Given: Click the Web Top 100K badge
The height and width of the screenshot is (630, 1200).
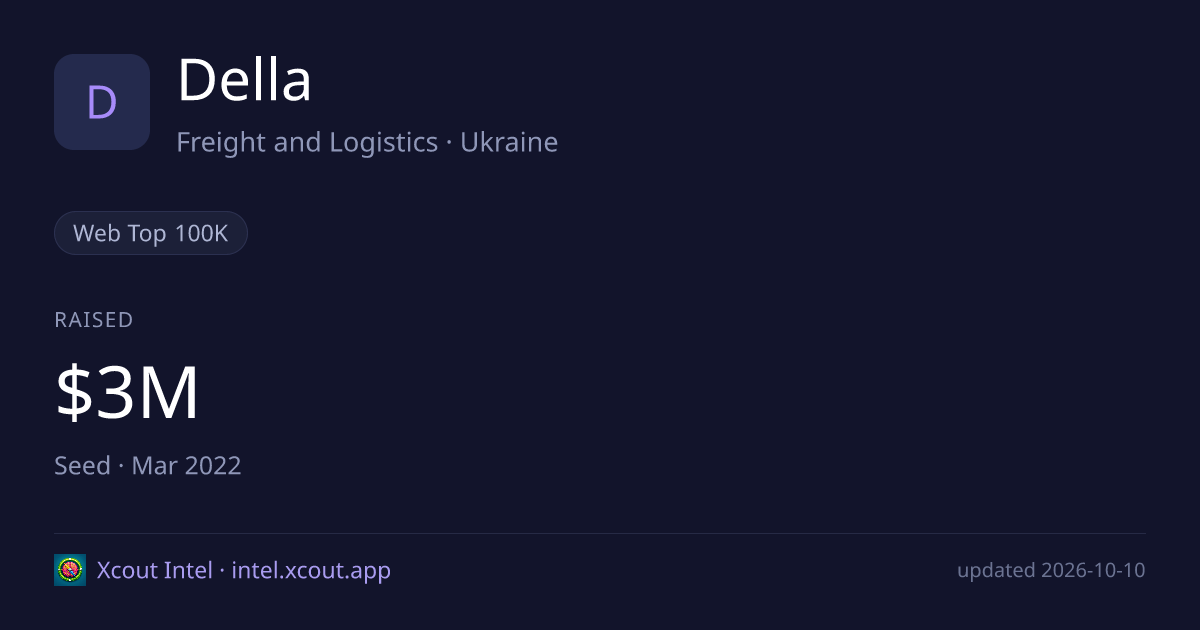Looking at the screenshot, I should [151, 233].
